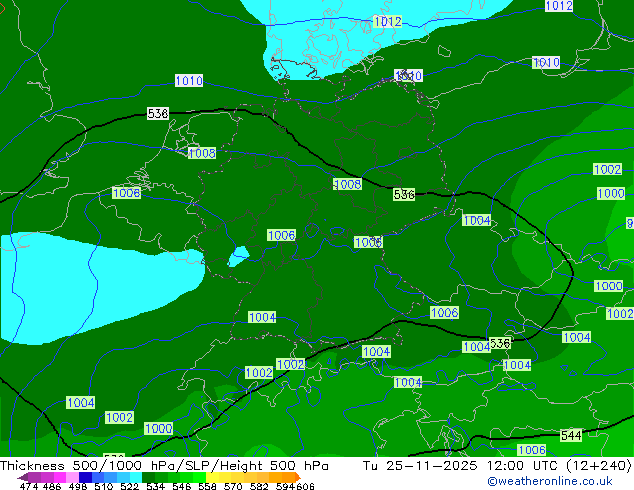Click the 606 legend scale value
Viewport: 634px width, 490px height.
(305, 486)
